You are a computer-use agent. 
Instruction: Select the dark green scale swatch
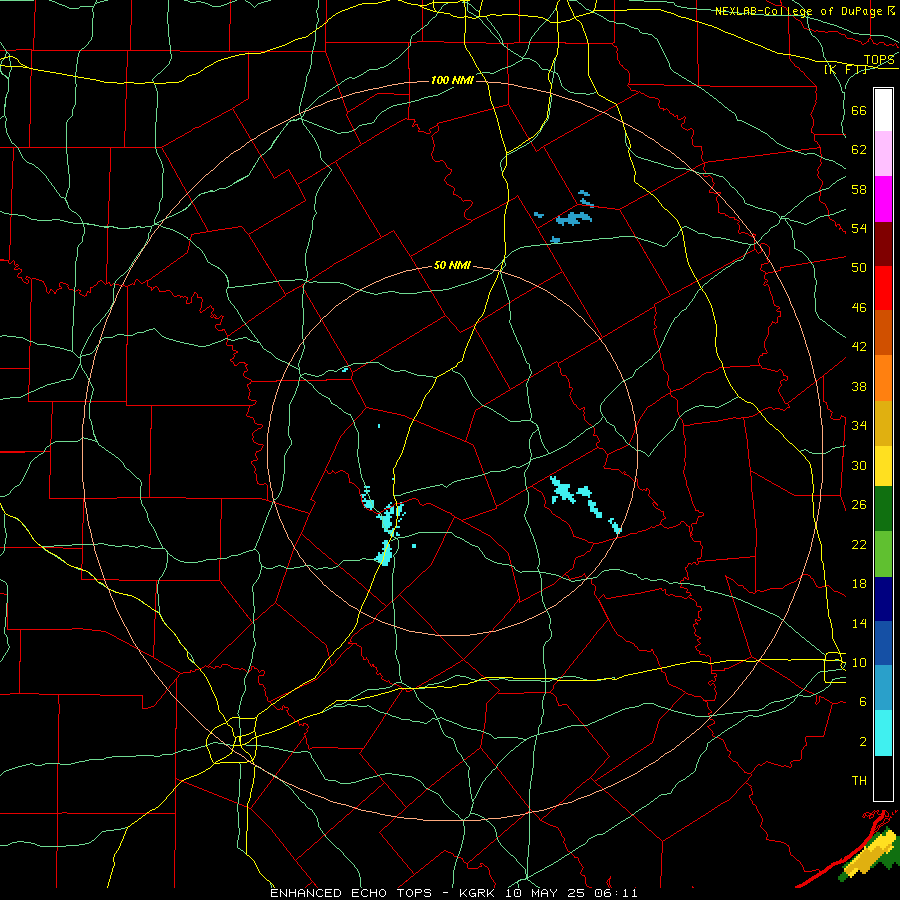(x=883, y=509)
